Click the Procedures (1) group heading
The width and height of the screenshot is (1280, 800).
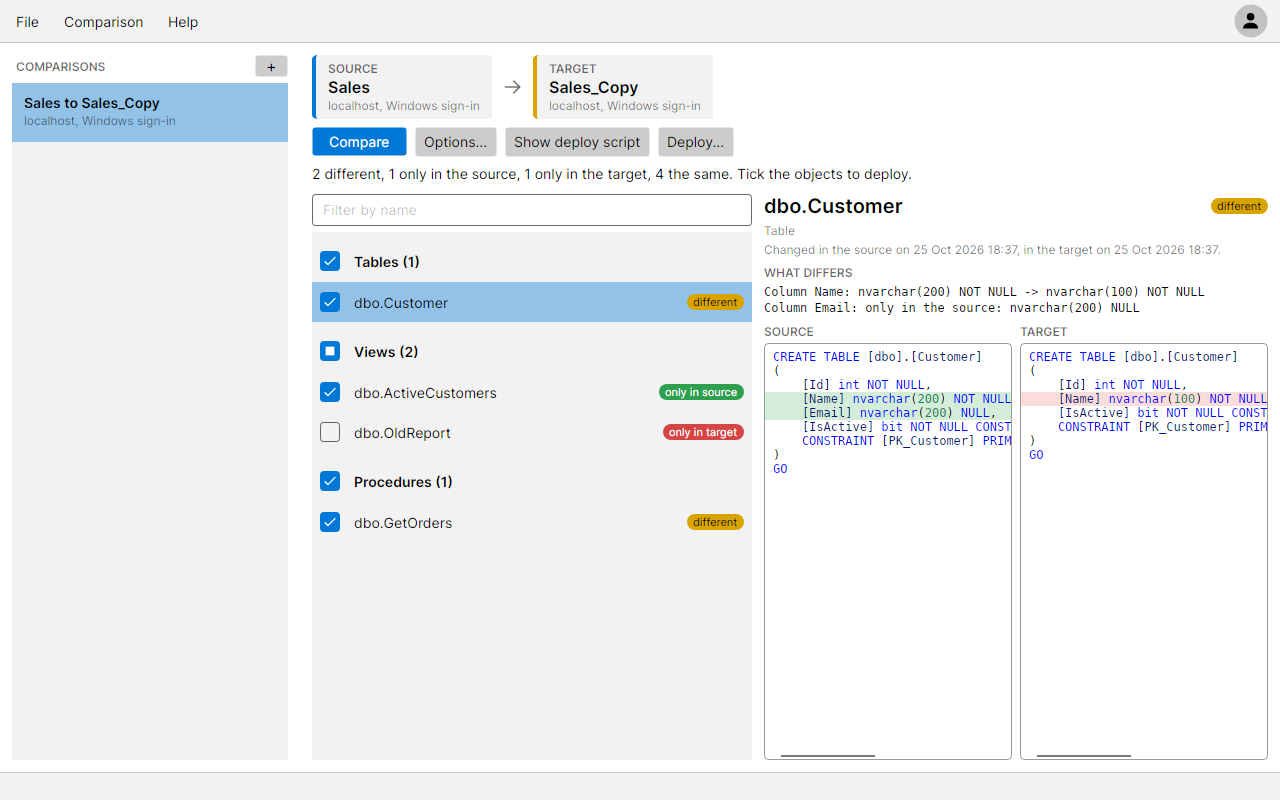403,482
